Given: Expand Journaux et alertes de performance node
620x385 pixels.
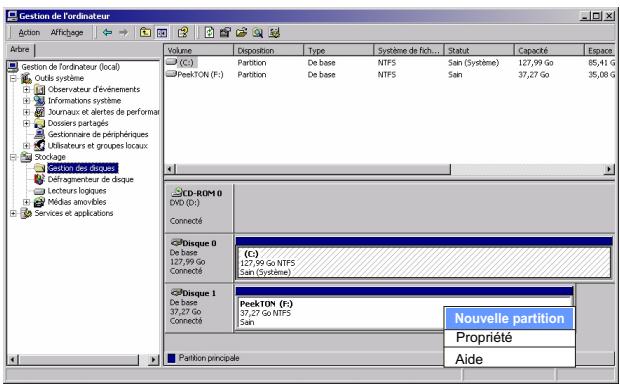Looking at the screenshot, I should coord(26,112).
